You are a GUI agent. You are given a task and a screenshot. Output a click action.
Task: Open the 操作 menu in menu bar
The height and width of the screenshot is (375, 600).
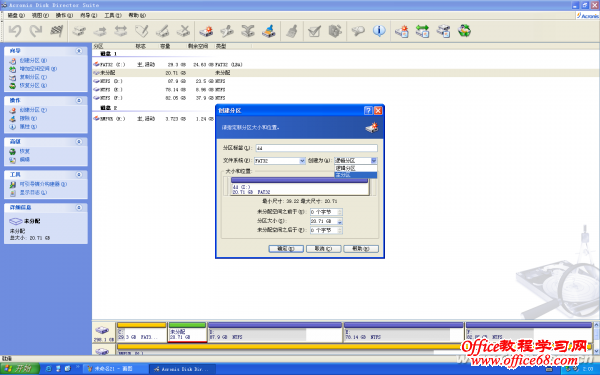point(64,16)
